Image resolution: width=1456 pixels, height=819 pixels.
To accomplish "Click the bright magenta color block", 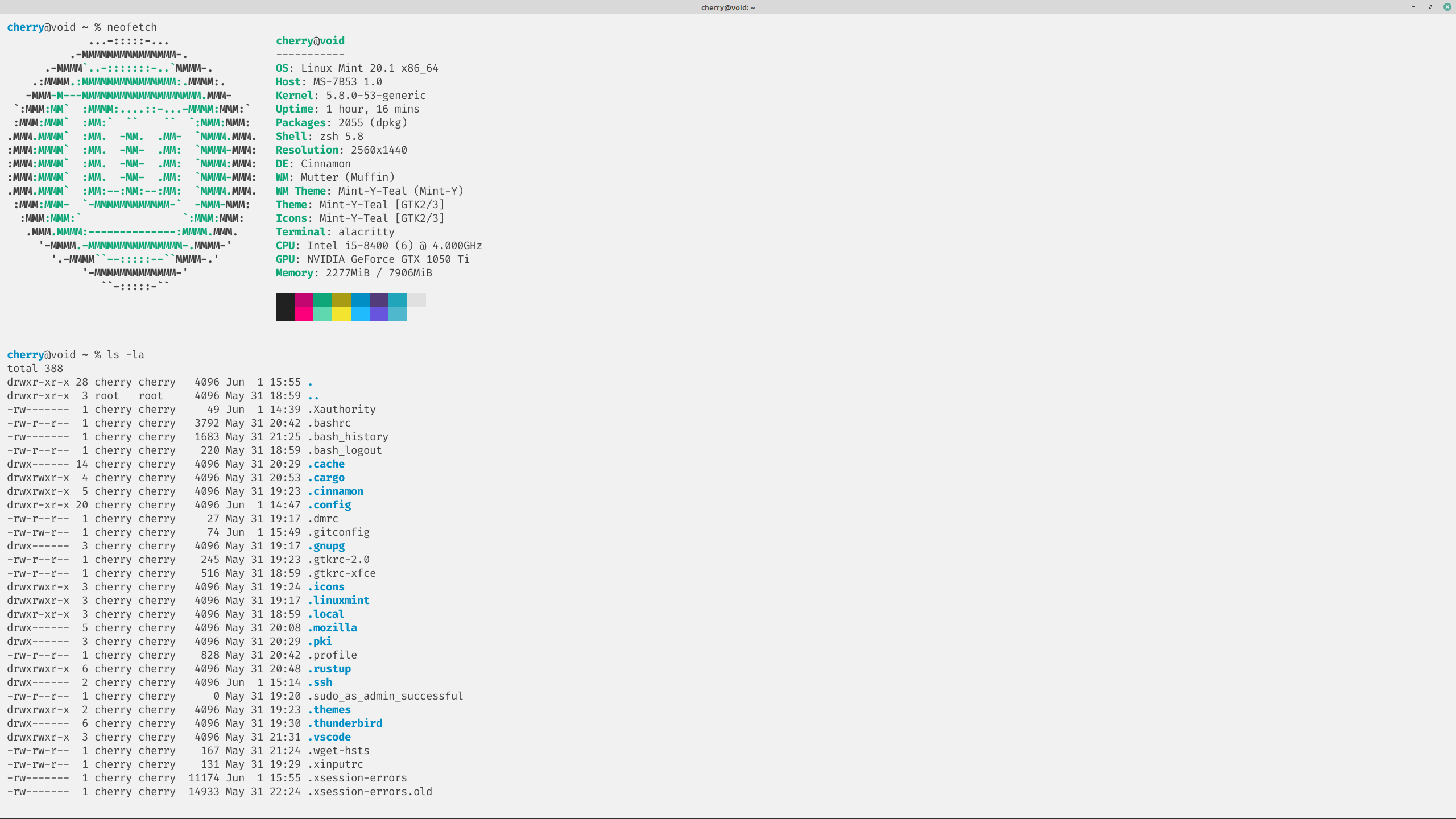I will tap(304, 313).
